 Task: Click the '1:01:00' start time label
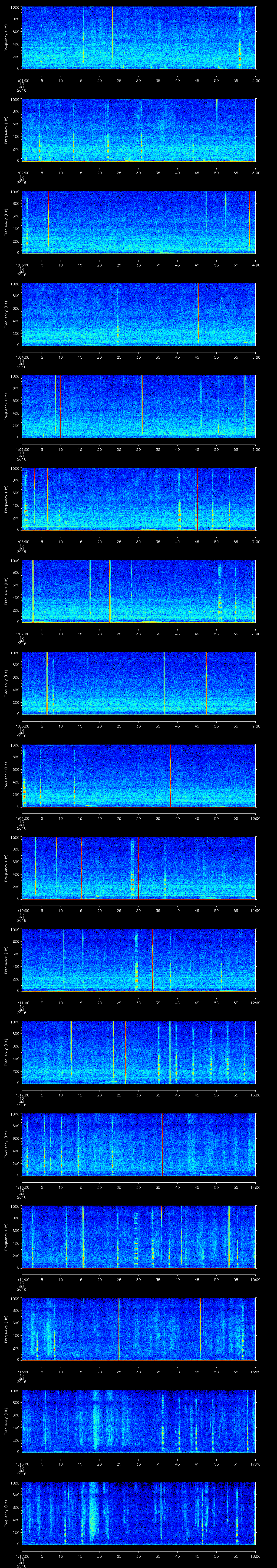click(x=22, y=80)
